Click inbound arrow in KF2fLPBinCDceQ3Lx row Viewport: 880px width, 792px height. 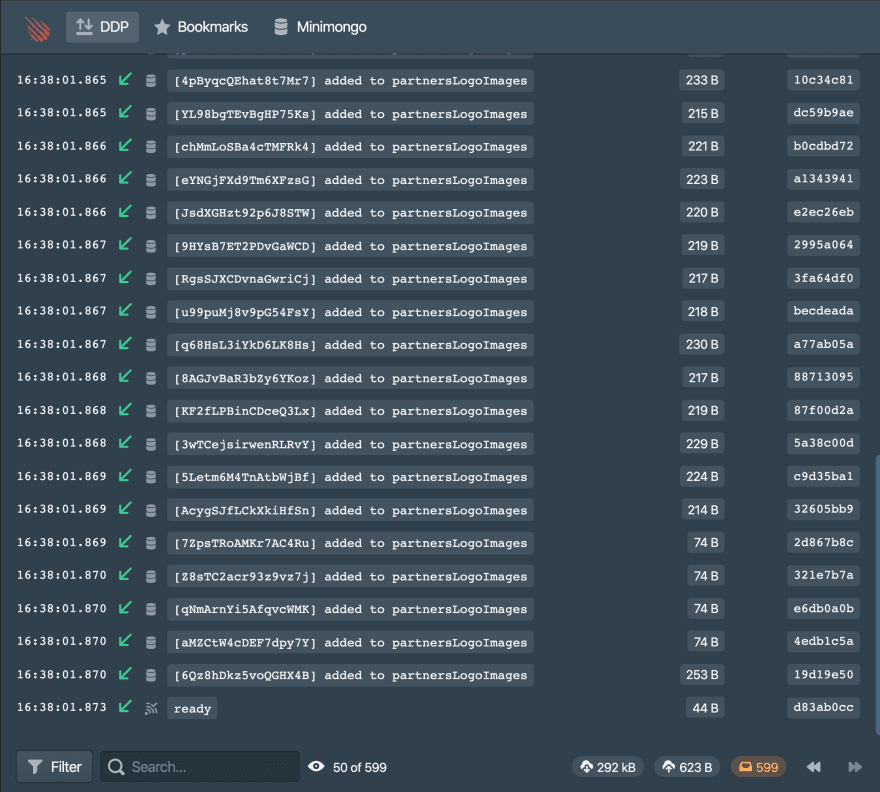pyautogui.click(x=125, y=410)
